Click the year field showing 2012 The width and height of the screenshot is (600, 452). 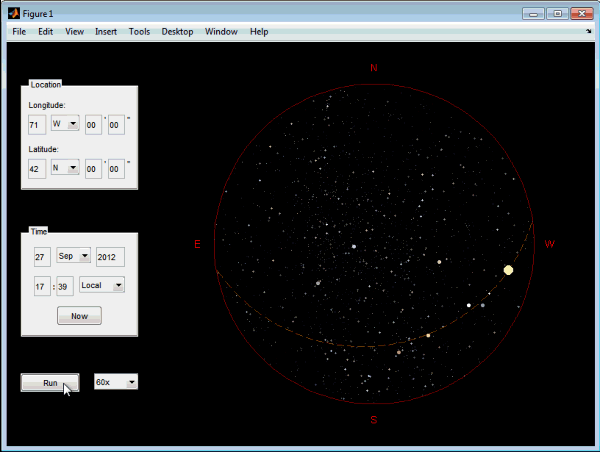click(x=109, y=256)
